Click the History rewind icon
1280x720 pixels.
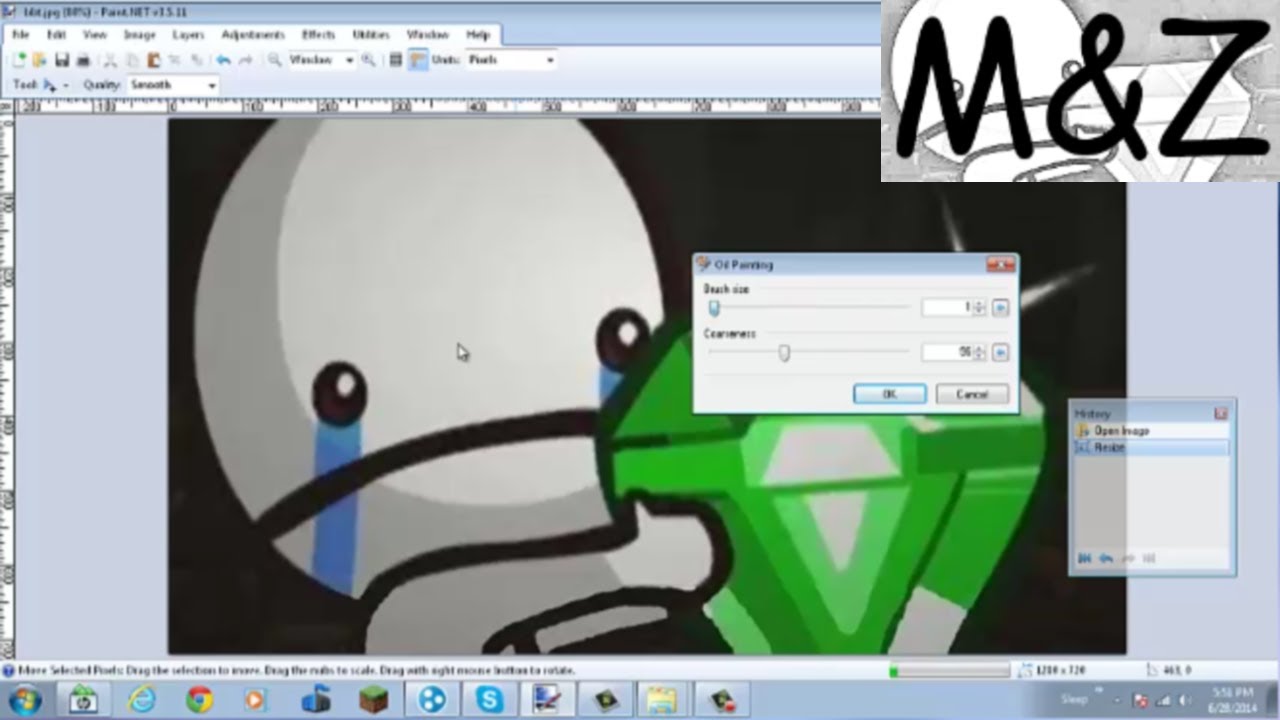click(x=1085, y=558)
